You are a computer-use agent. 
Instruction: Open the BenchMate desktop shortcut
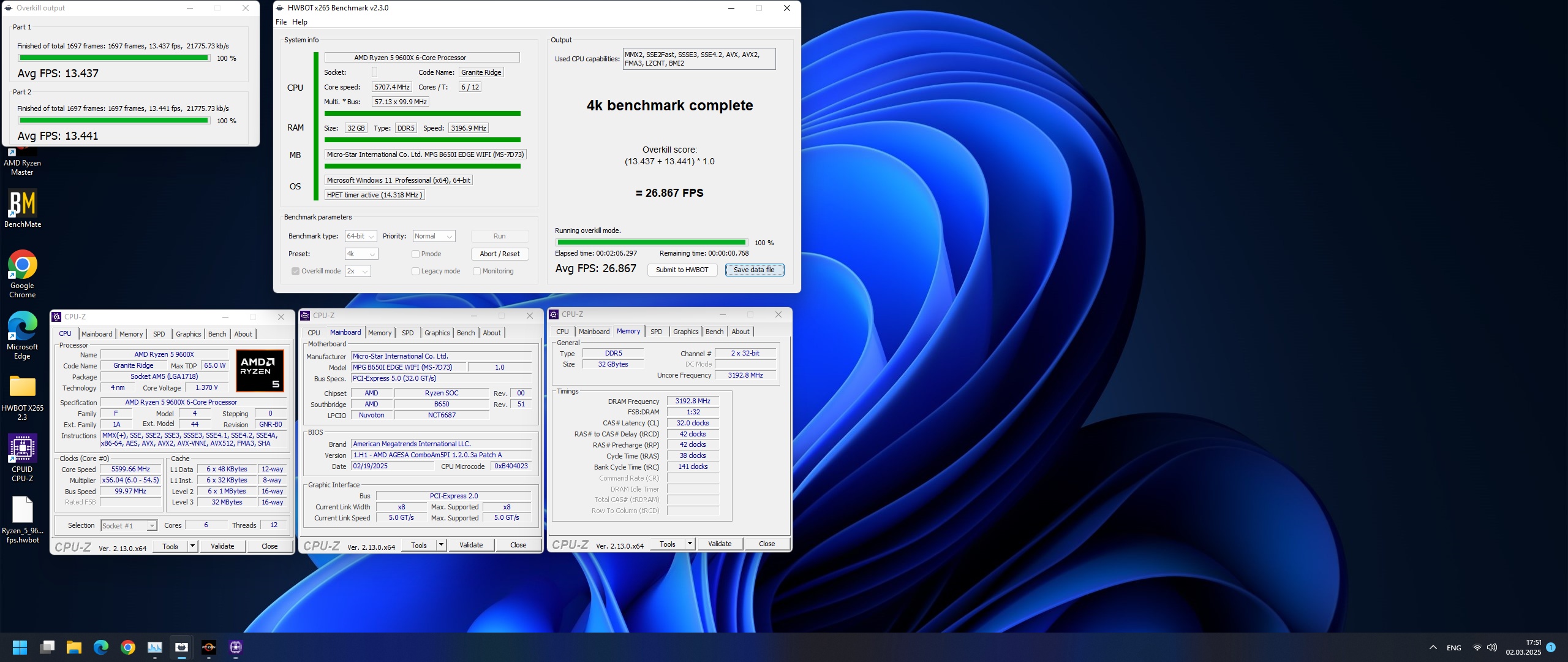tap(23, 208)
